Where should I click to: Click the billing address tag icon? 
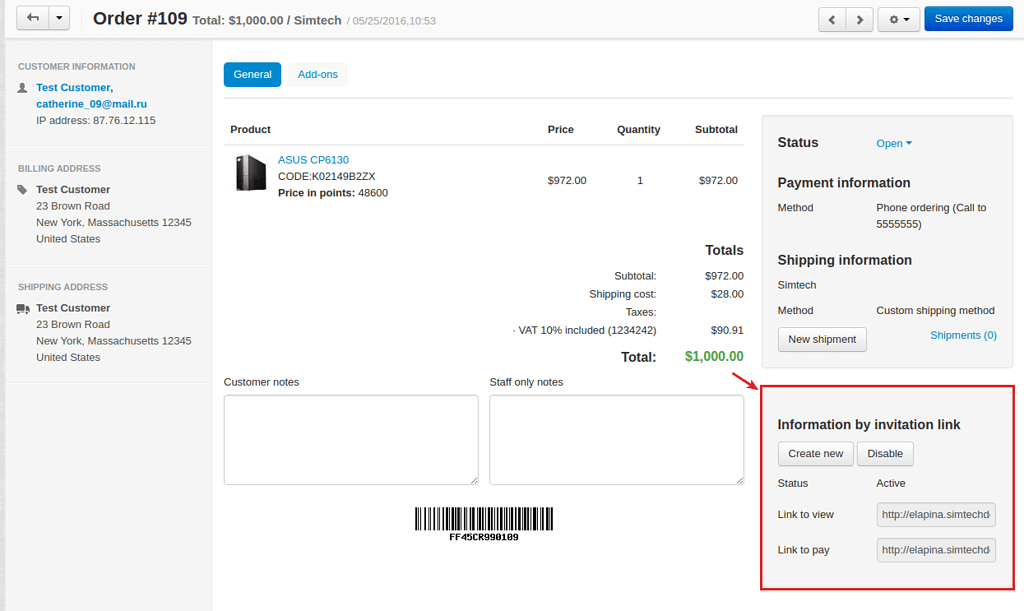point(22,189)
